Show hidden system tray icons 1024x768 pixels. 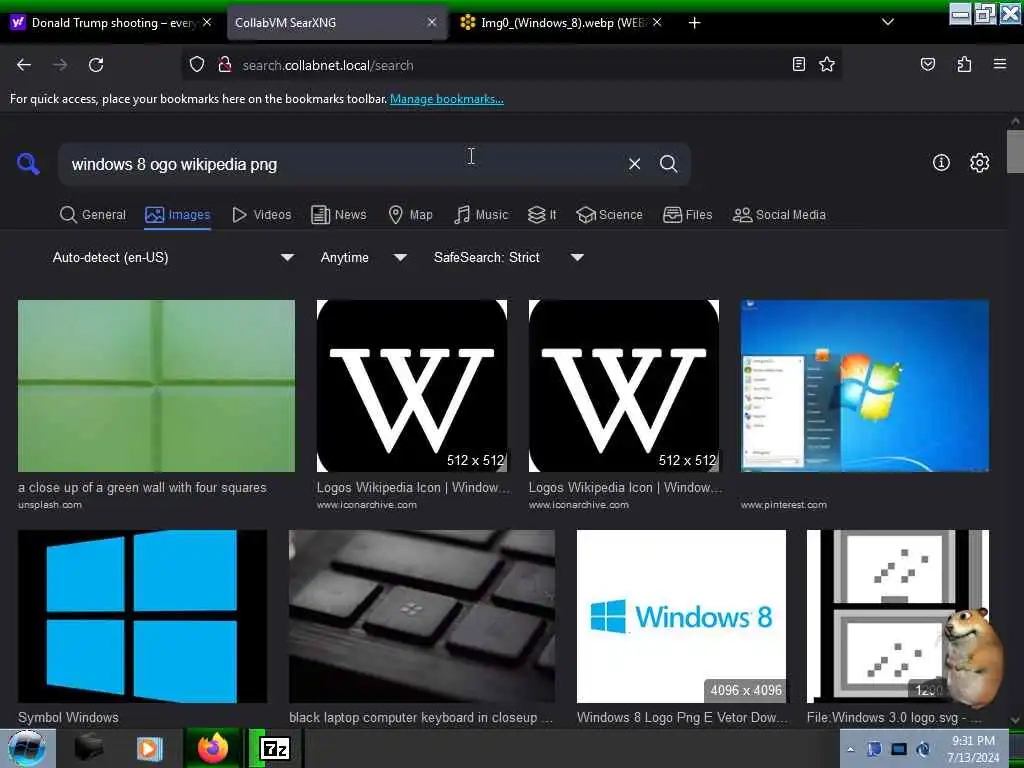[850, 749]
